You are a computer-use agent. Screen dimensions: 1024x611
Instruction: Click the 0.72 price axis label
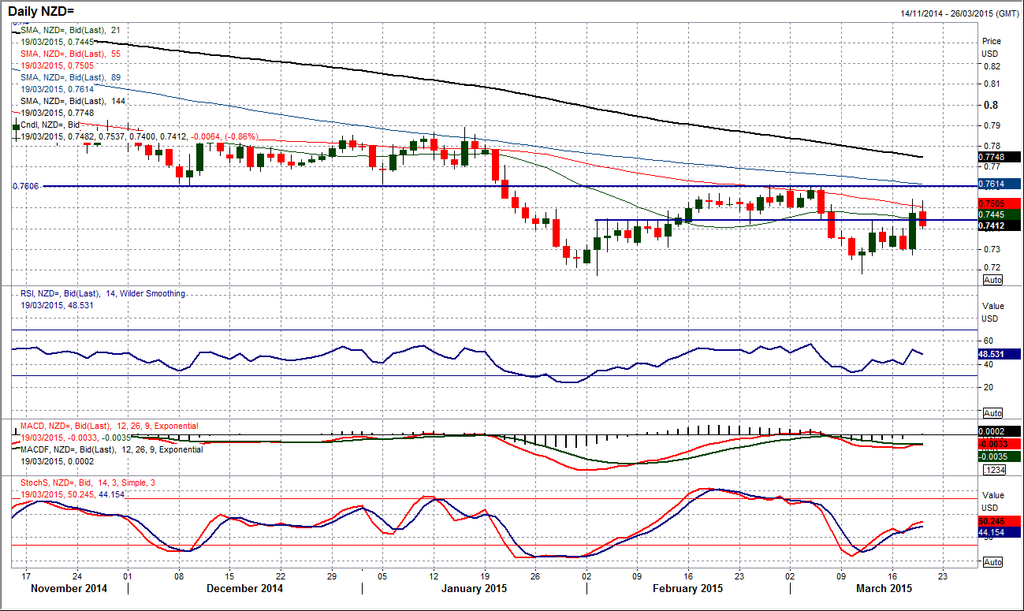991,267
